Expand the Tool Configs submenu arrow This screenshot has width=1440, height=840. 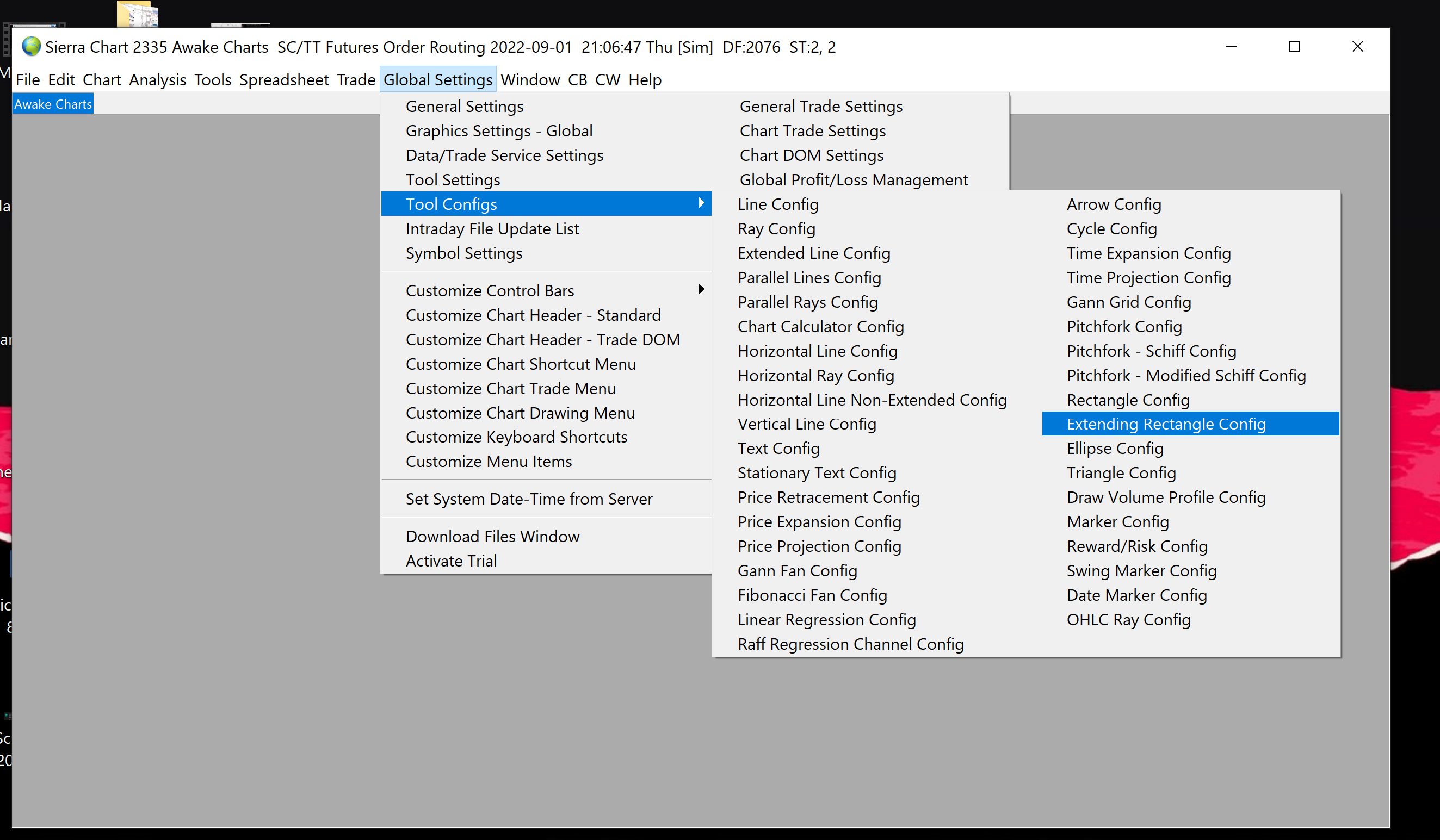click(x=701, y=203)
